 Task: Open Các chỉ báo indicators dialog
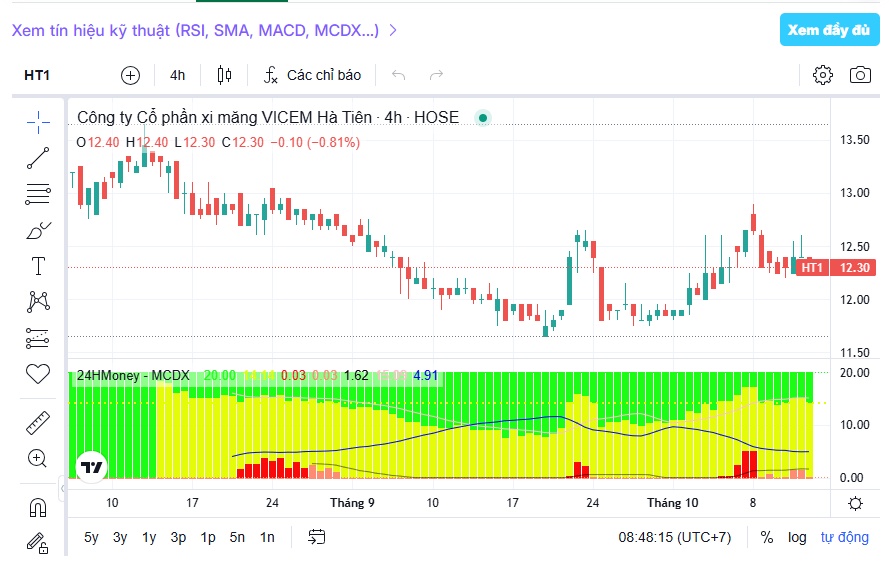312,75
